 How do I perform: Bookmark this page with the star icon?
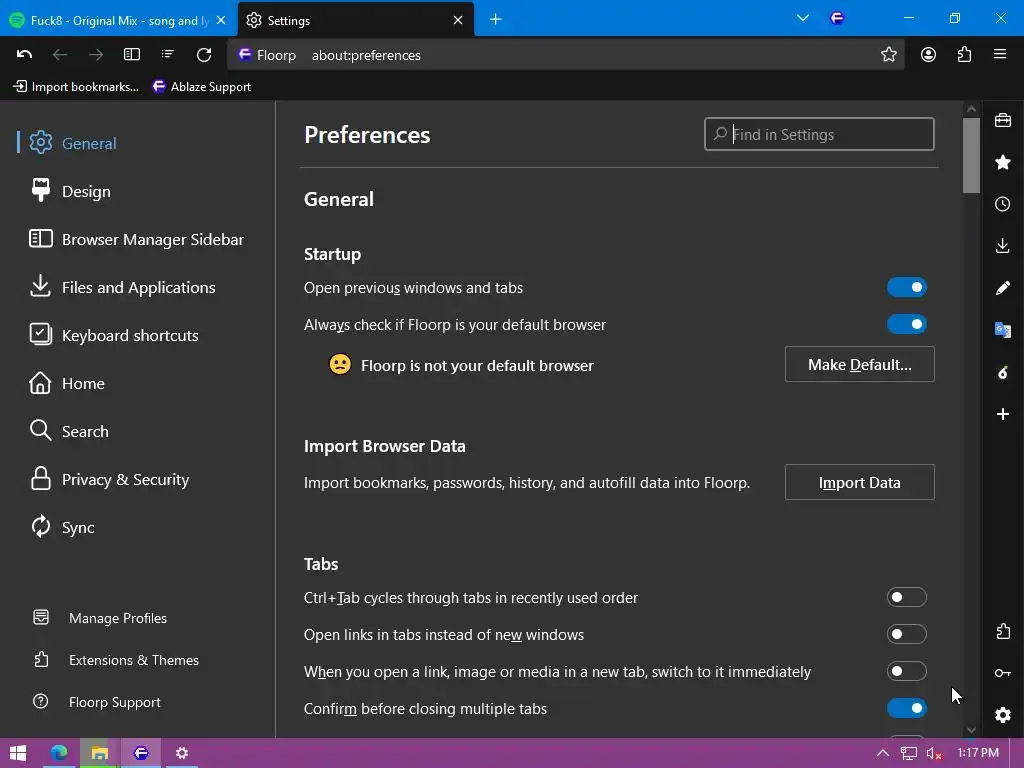[889, 55]
